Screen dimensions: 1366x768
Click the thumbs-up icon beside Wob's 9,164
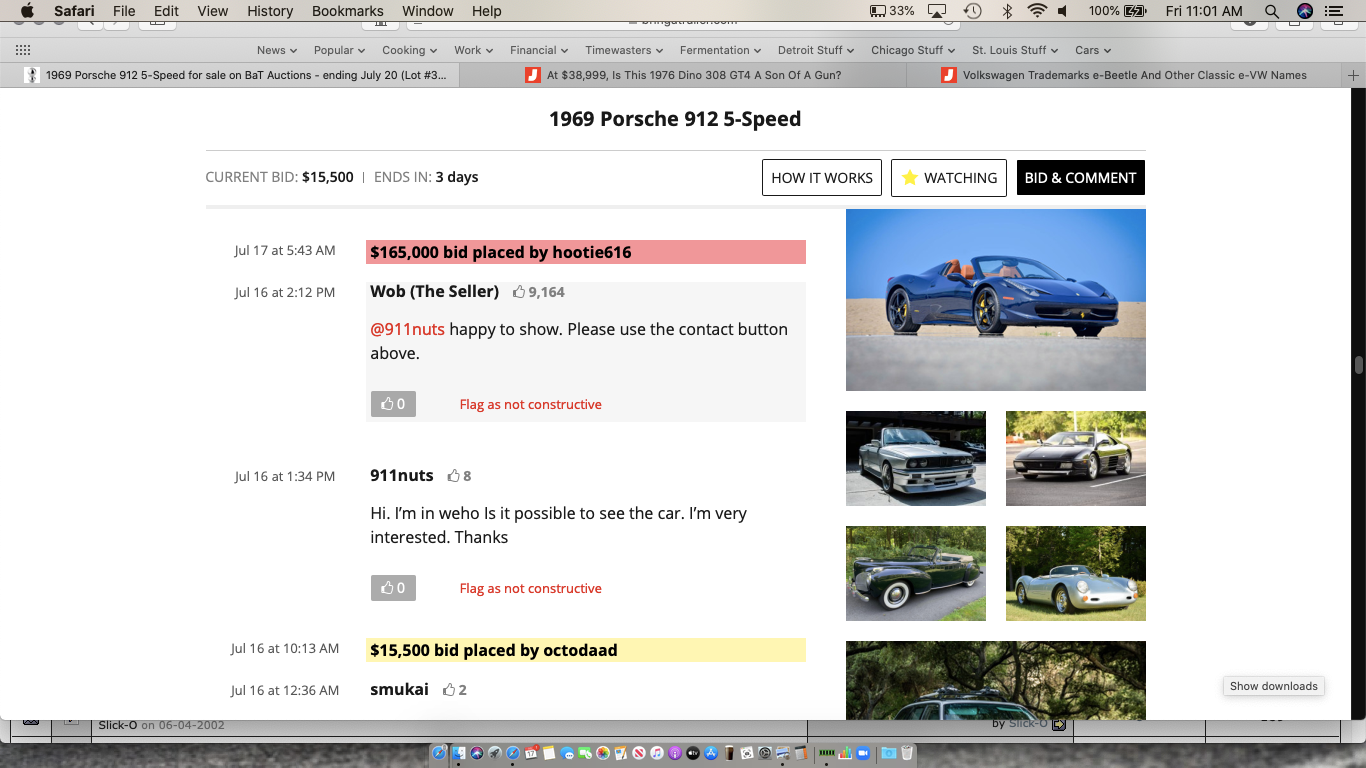519,292
